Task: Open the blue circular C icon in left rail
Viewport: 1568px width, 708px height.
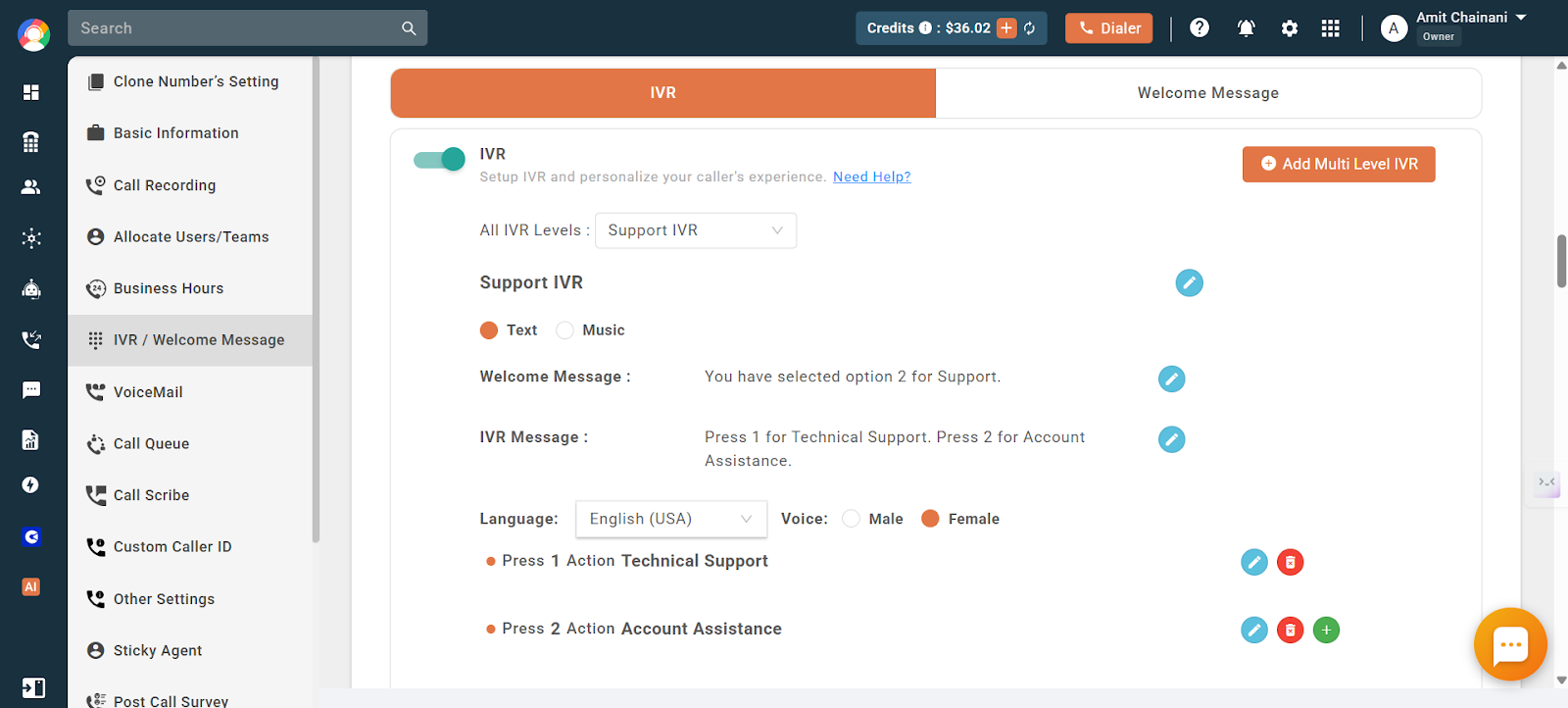Action: (31, 536)
